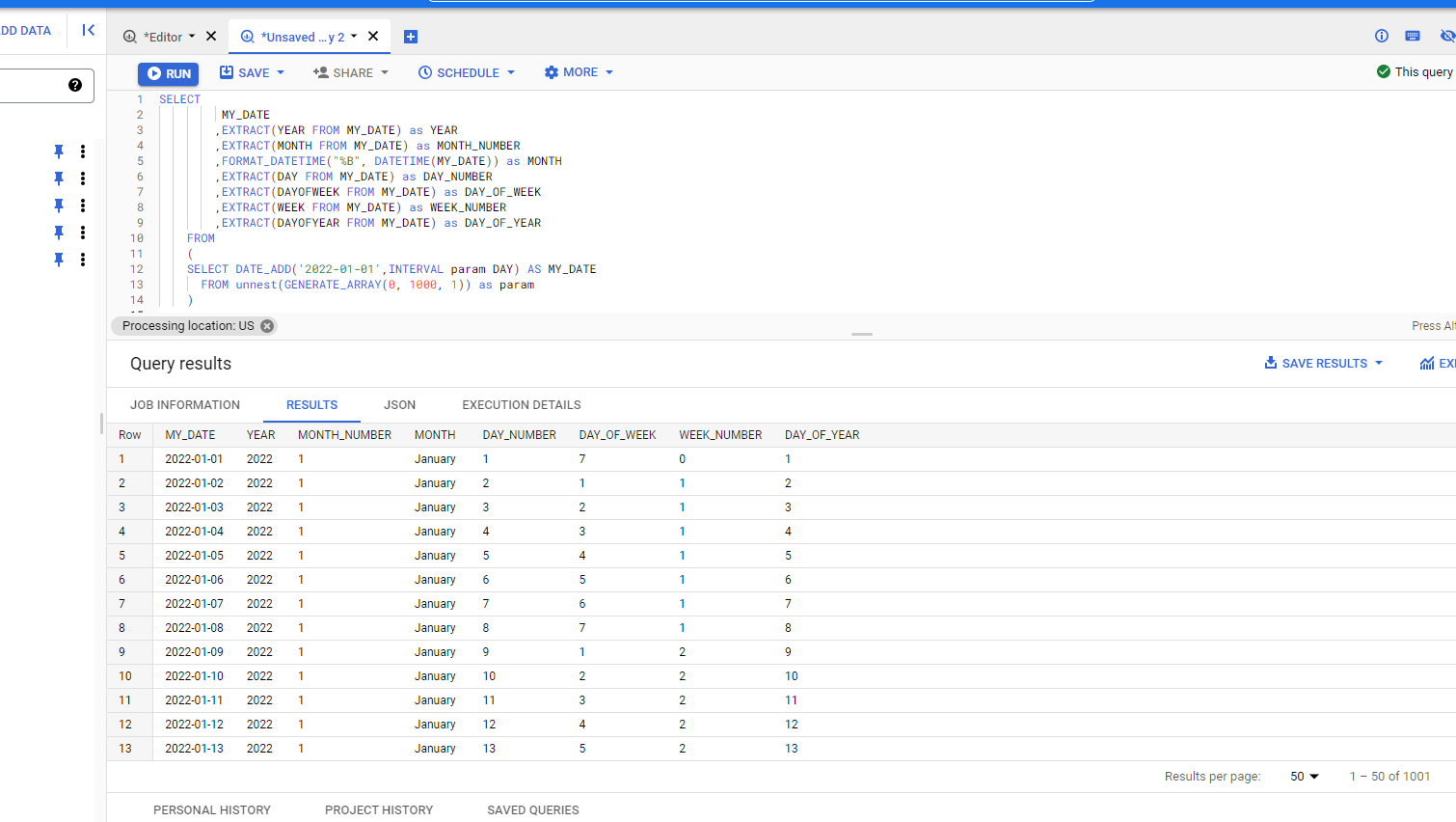Click the MONTH_NUMBER column header
The image size is (1456, 822).
coord(344,435)
